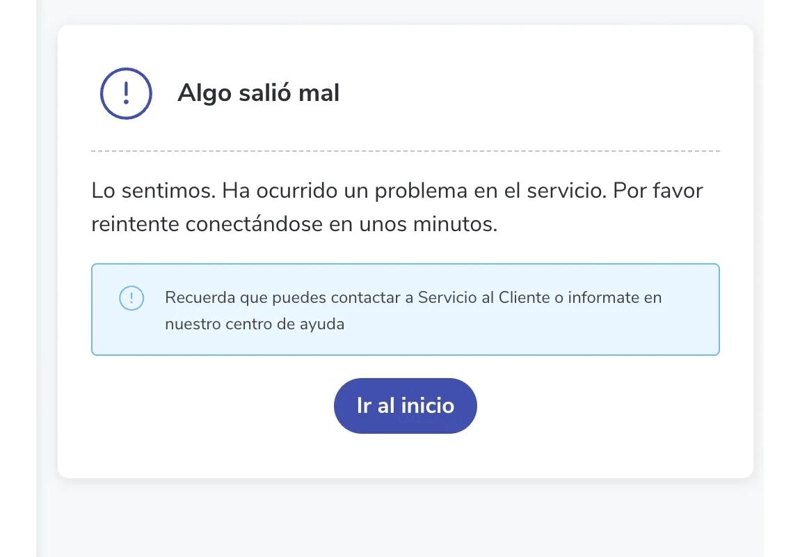Select the 'Algo salió mal' heading

tap(258, 93)
